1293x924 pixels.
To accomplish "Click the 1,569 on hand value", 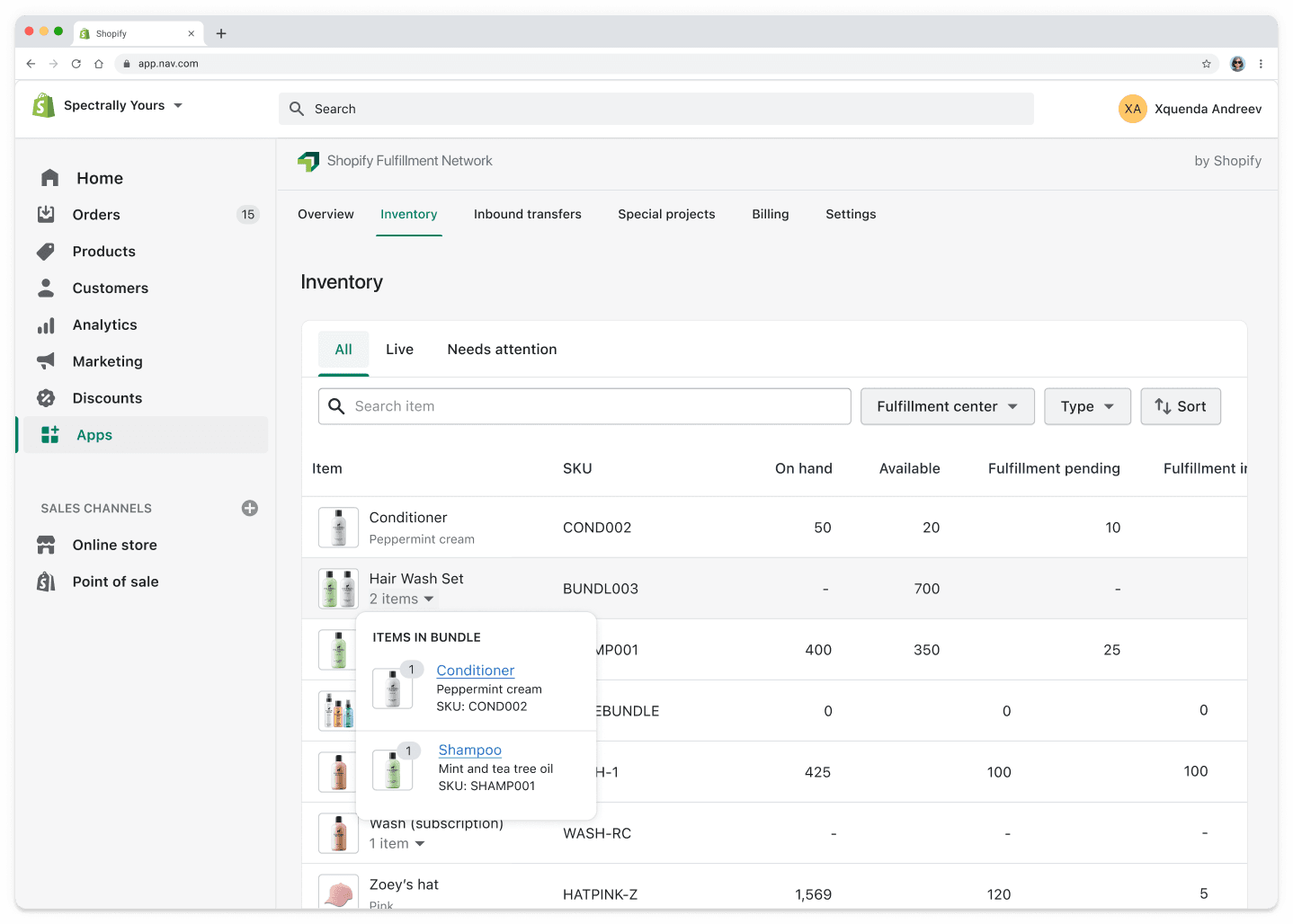I will (813, 894).
